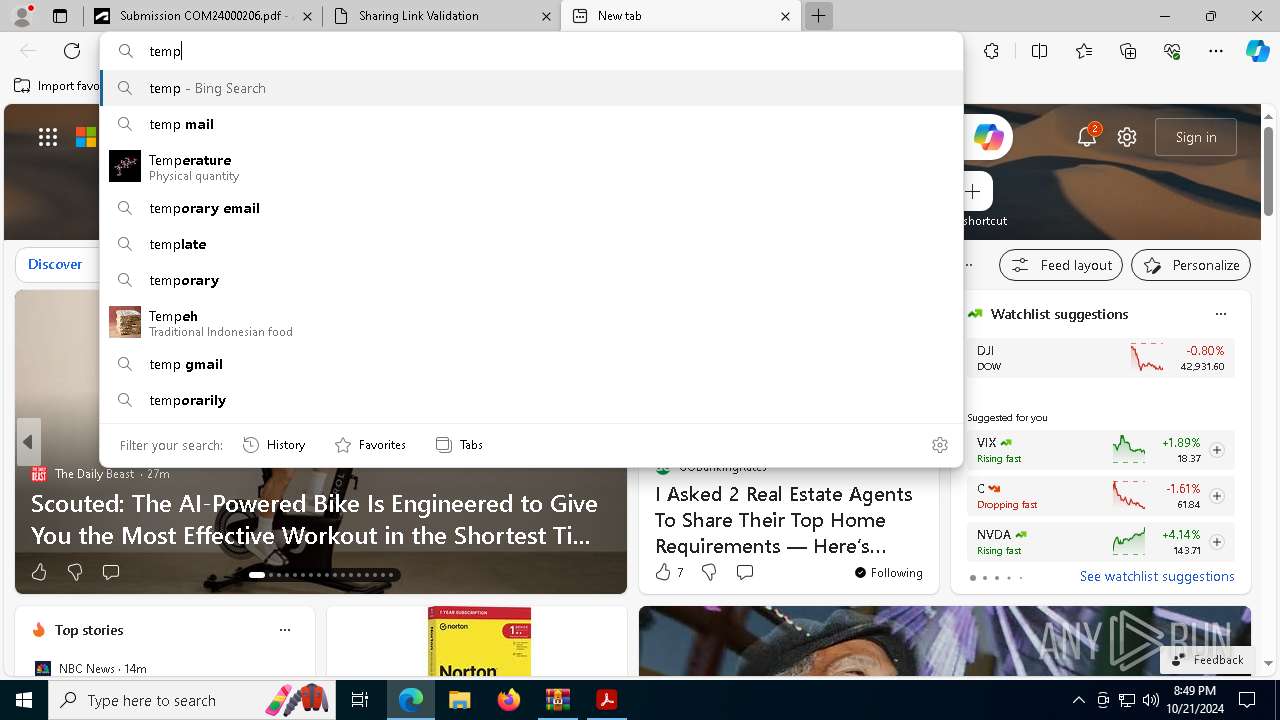Open Adobe Acrobat from the taskbar
Image resolution: width=1280 pixels, height=720 pixels.
tap(606, 700)
